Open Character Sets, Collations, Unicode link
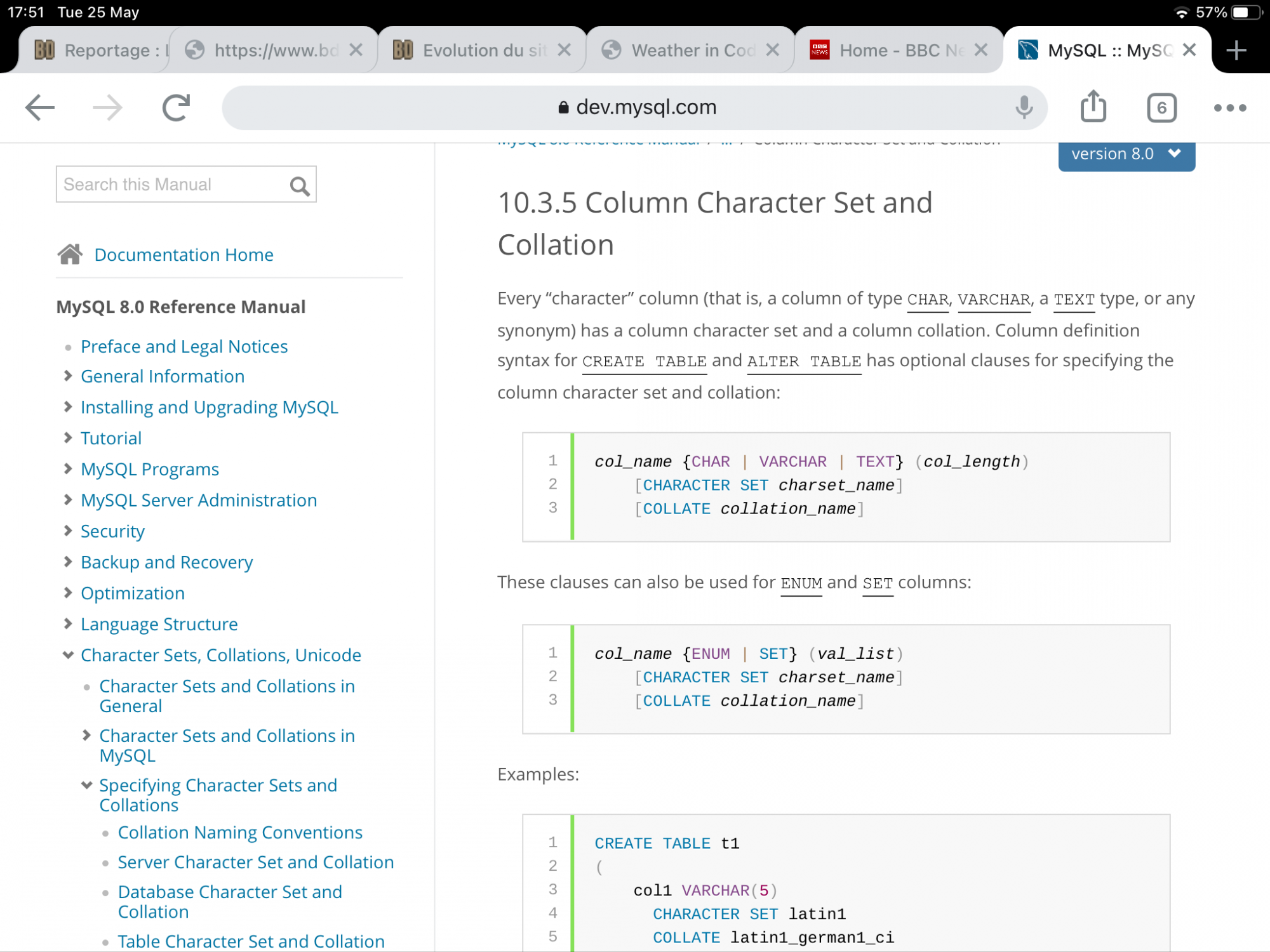The image size is (1270, 952). coord(221,655)
